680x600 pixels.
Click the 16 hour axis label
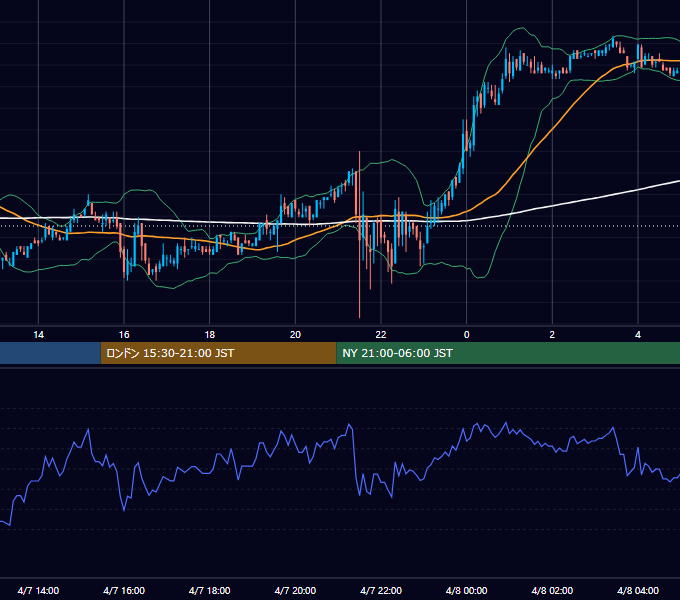click(x=124, y=335)
